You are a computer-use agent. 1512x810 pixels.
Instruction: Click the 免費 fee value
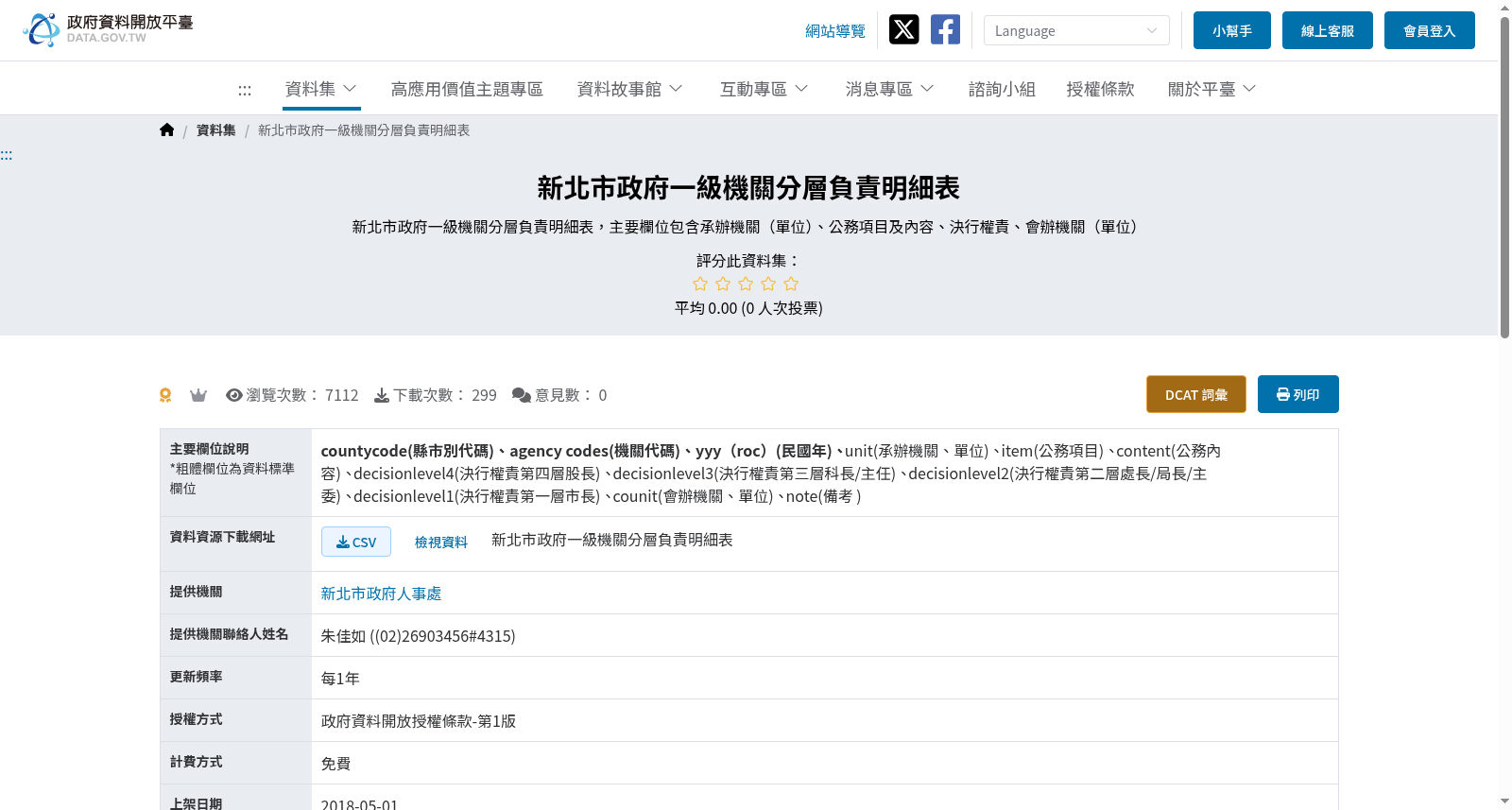[336, 764]
